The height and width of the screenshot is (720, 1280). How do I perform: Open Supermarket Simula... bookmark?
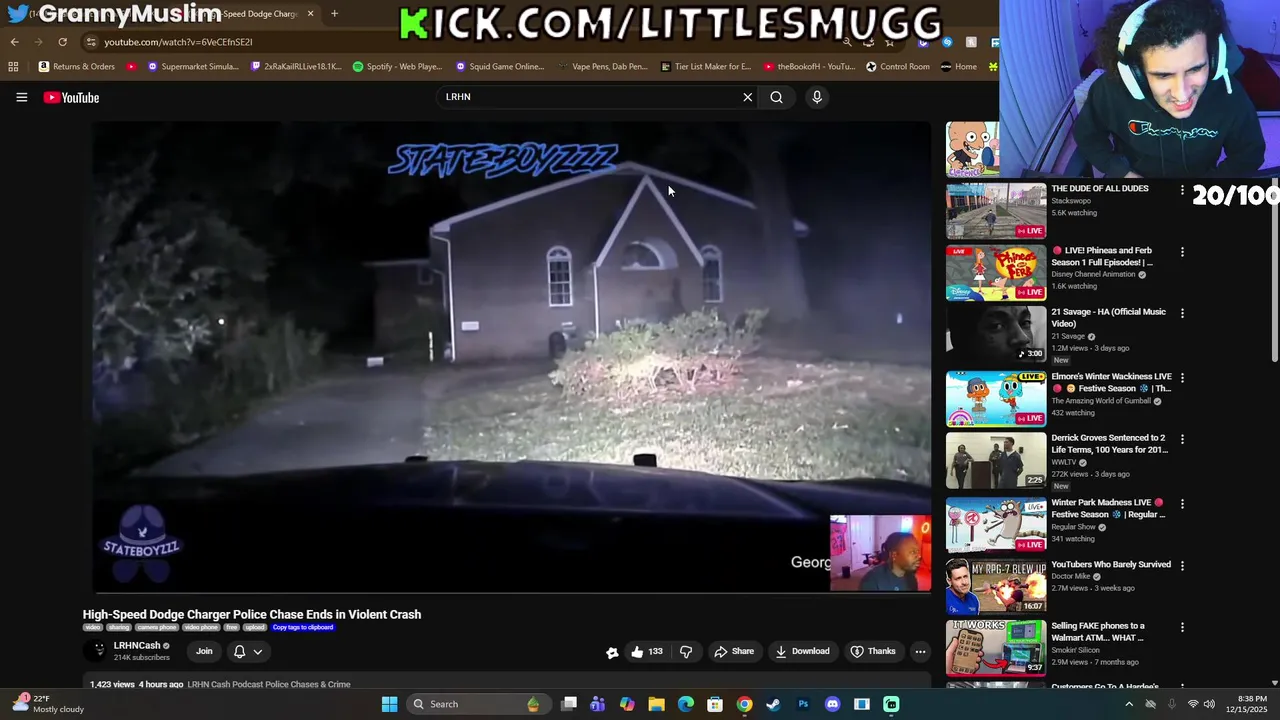point(193,67)
